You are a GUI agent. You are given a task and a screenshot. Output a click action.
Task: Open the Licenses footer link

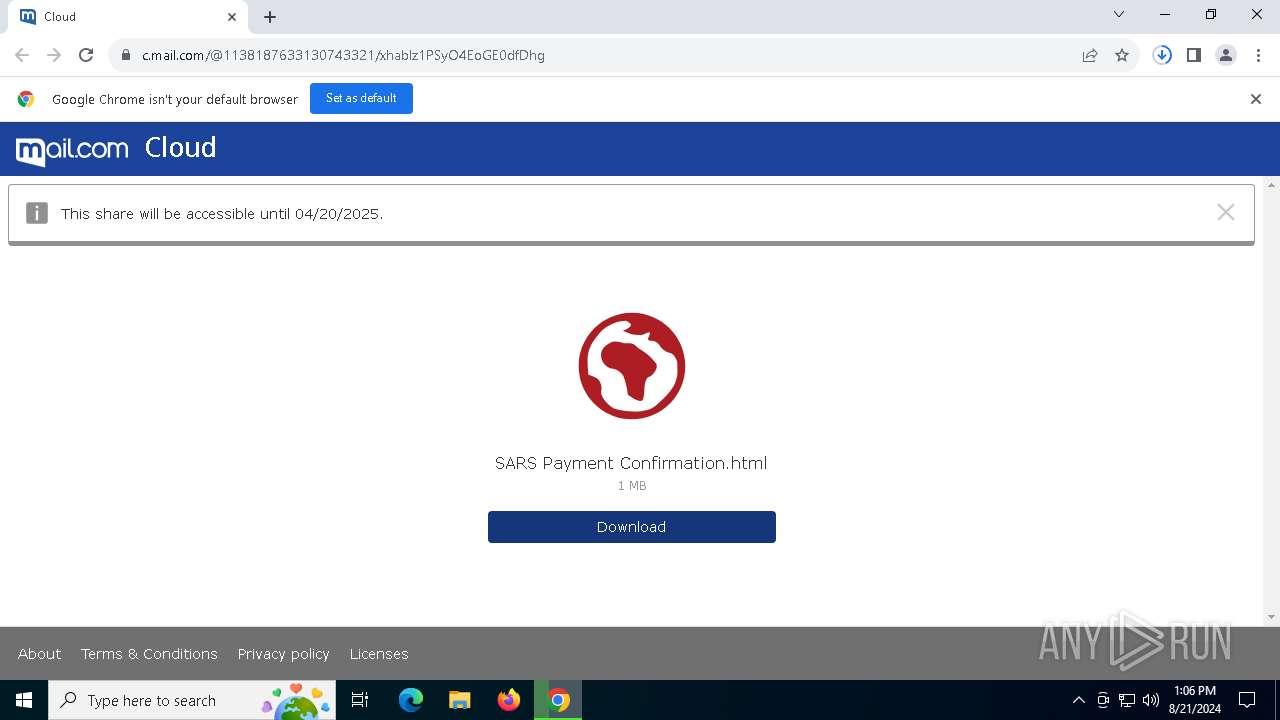pyautogui.click(x=379, y=654)
